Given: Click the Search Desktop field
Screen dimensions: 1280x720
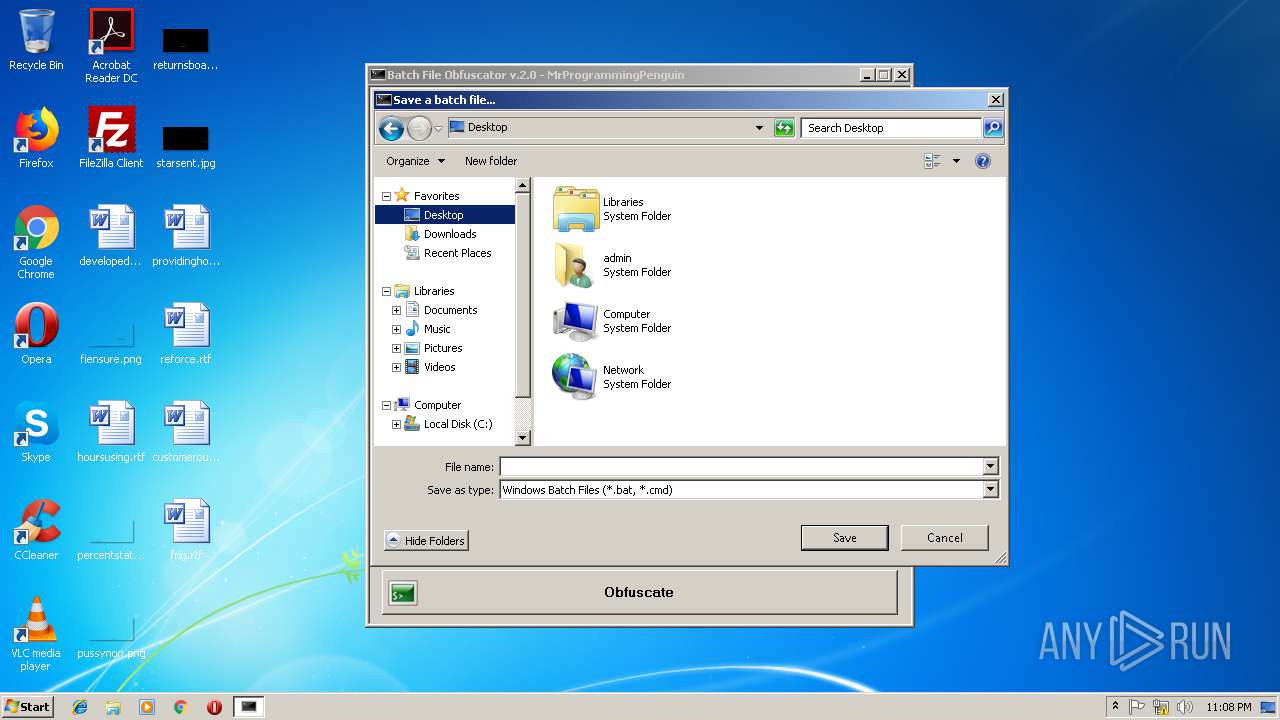Looking at the screenshot, I should 891,128.
